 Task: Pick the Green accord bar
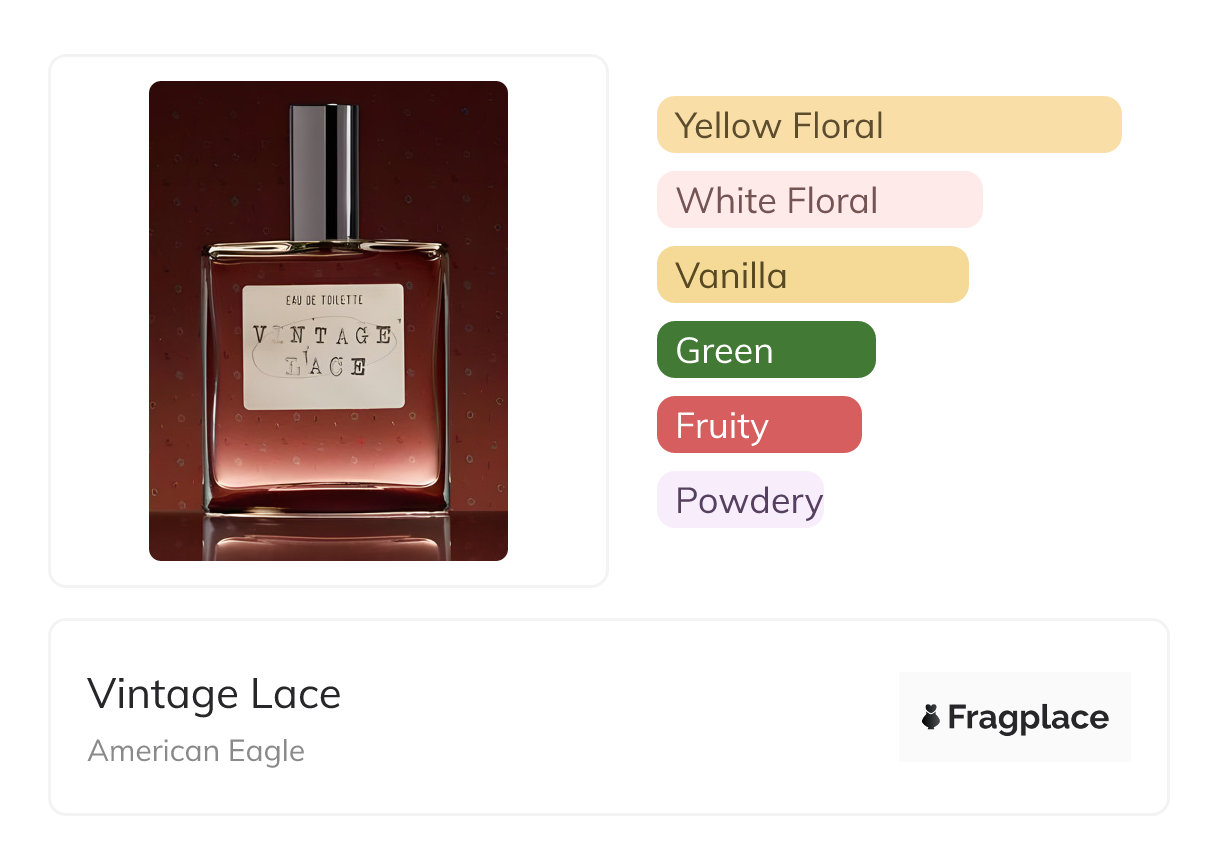tap(766, 350)
